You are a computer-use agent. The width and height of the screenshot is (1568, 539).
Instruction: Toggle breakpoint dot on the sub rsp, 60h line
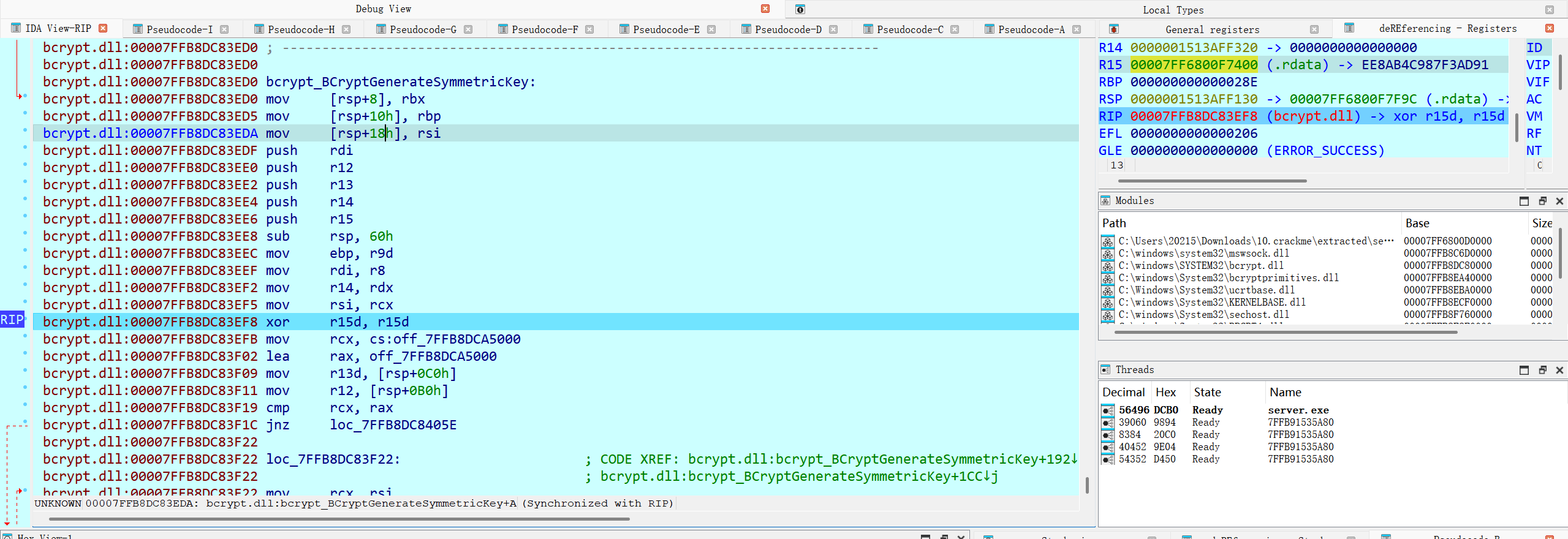(25, 233)
